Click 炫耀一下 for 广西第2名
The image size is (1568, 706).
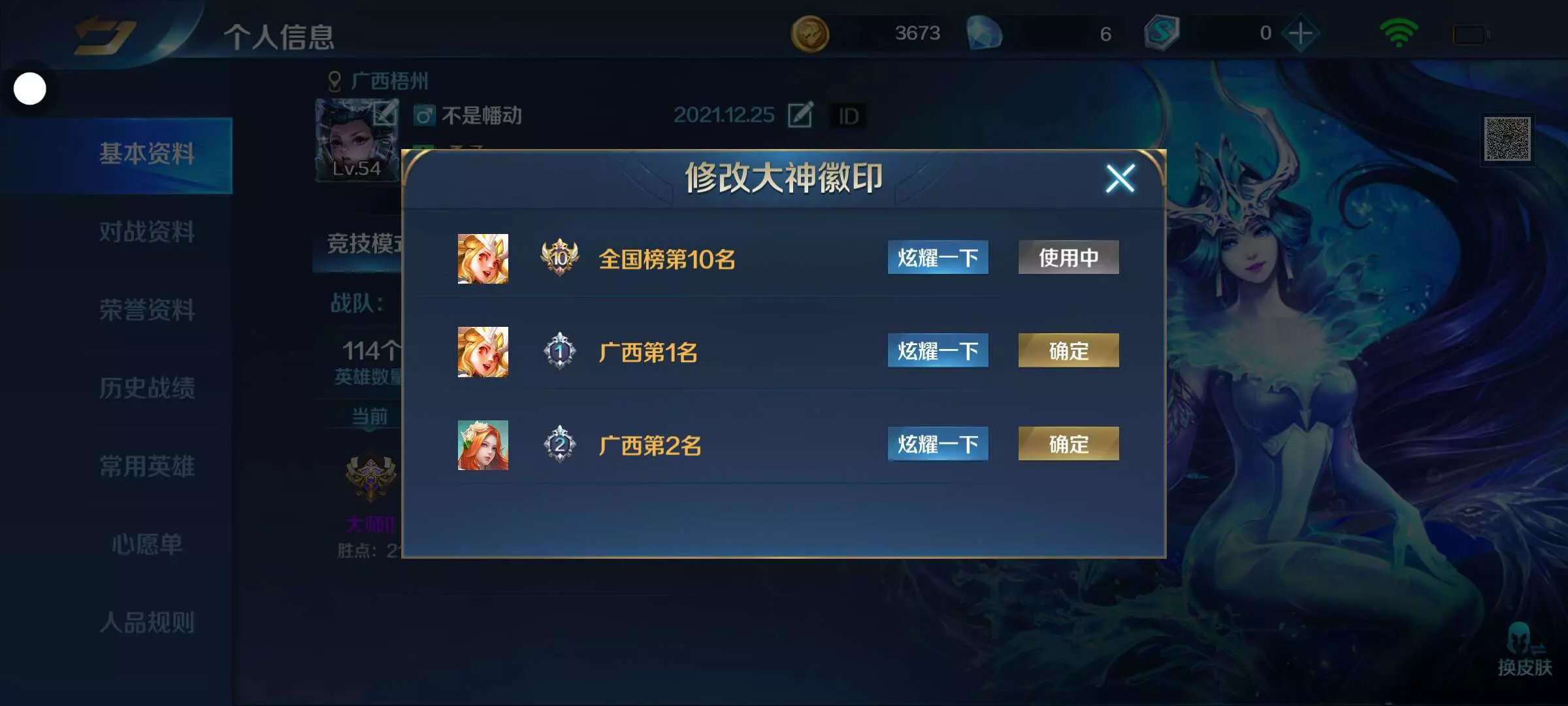pos(938,444)
